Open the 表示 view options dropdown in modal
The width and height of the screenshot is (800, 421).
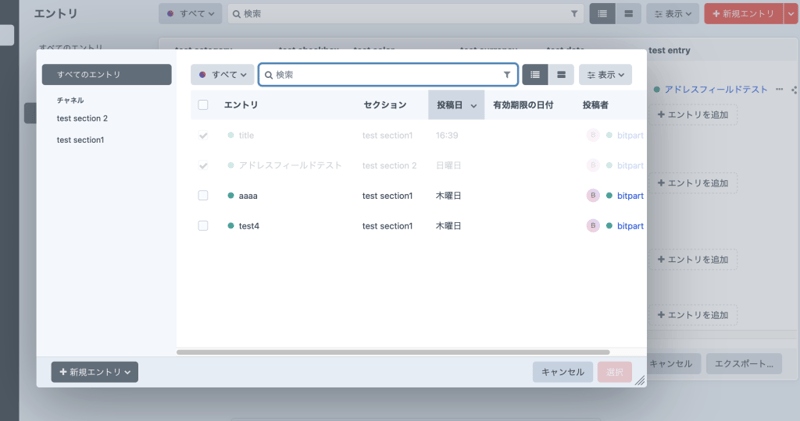coord(605,75)
